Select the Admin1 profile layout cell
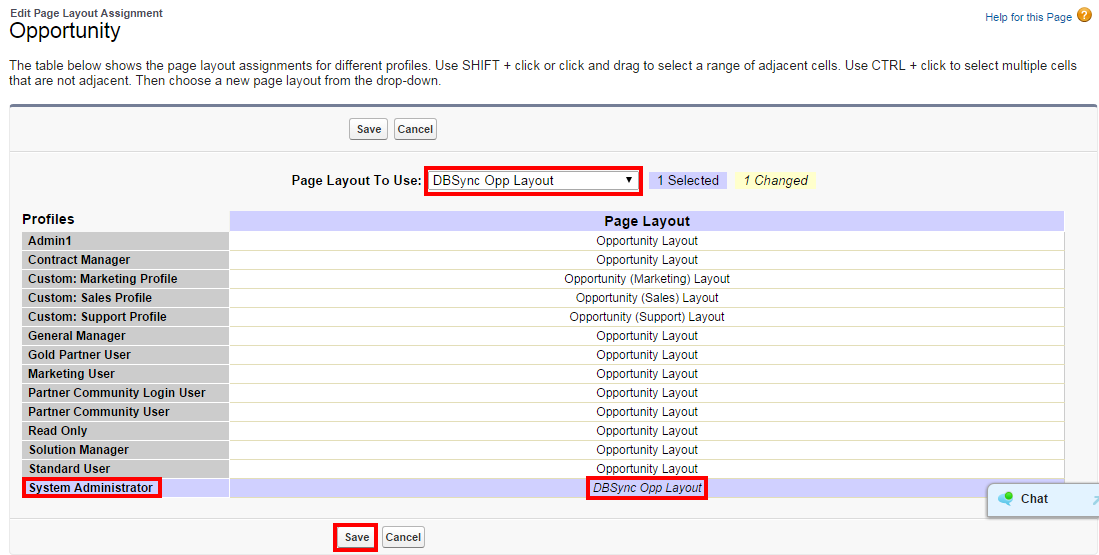Image resolution: width=1099 pixels, height=555 pixels. (647, 241)
